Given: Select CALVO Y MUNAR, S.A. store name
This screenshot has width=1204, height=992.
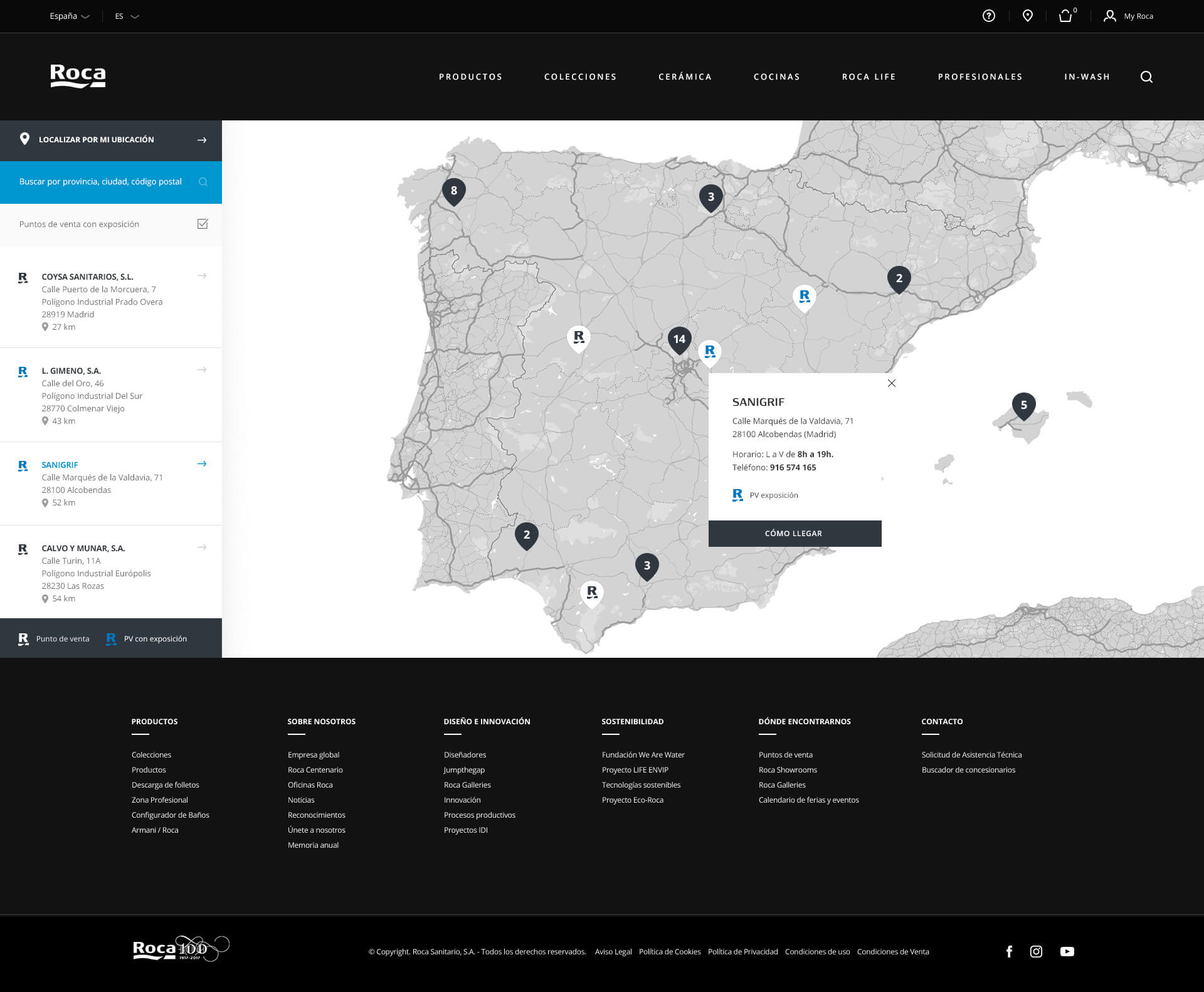Looking at the screenshot, I should 83,548.
